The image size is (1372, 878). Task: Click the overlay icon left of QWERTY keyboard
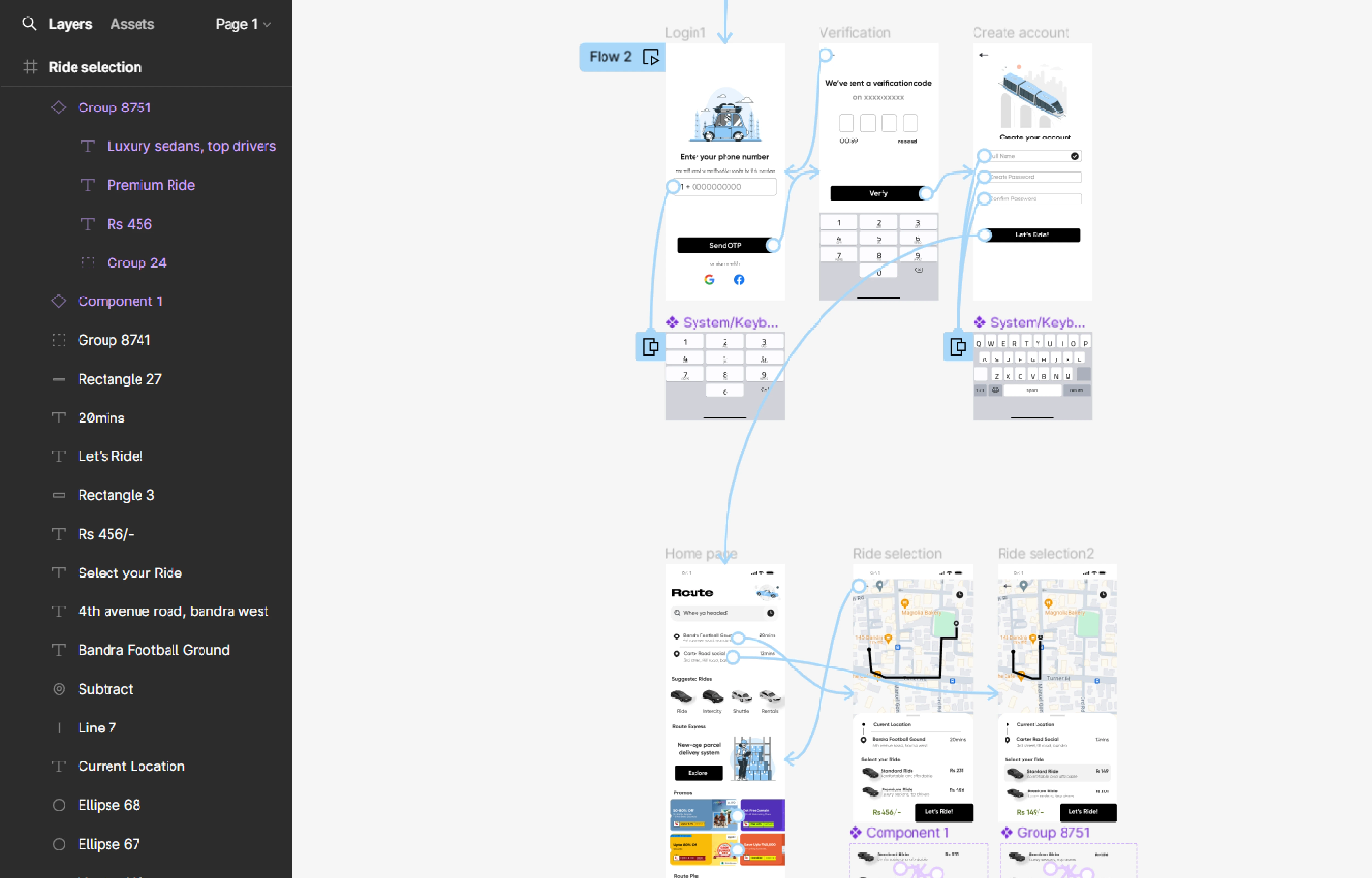[958, 347]
